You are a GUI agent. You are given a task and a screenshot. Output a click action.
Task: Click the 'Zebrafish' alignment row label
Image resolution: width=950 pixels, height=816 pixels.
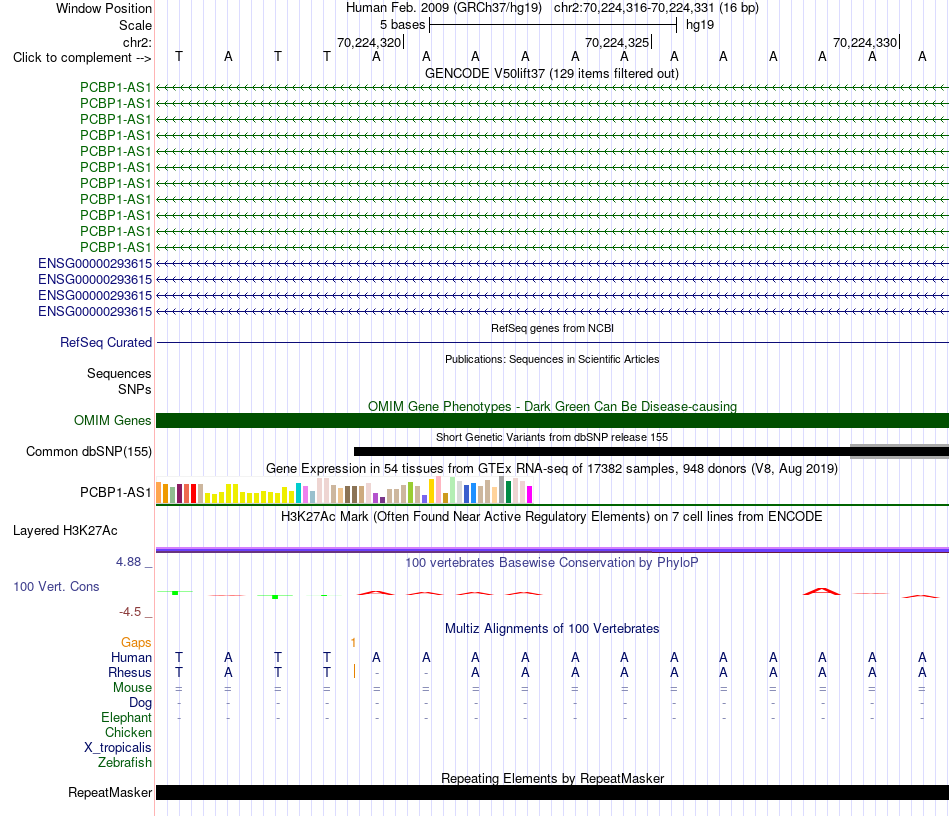click(x=125, y=763)
